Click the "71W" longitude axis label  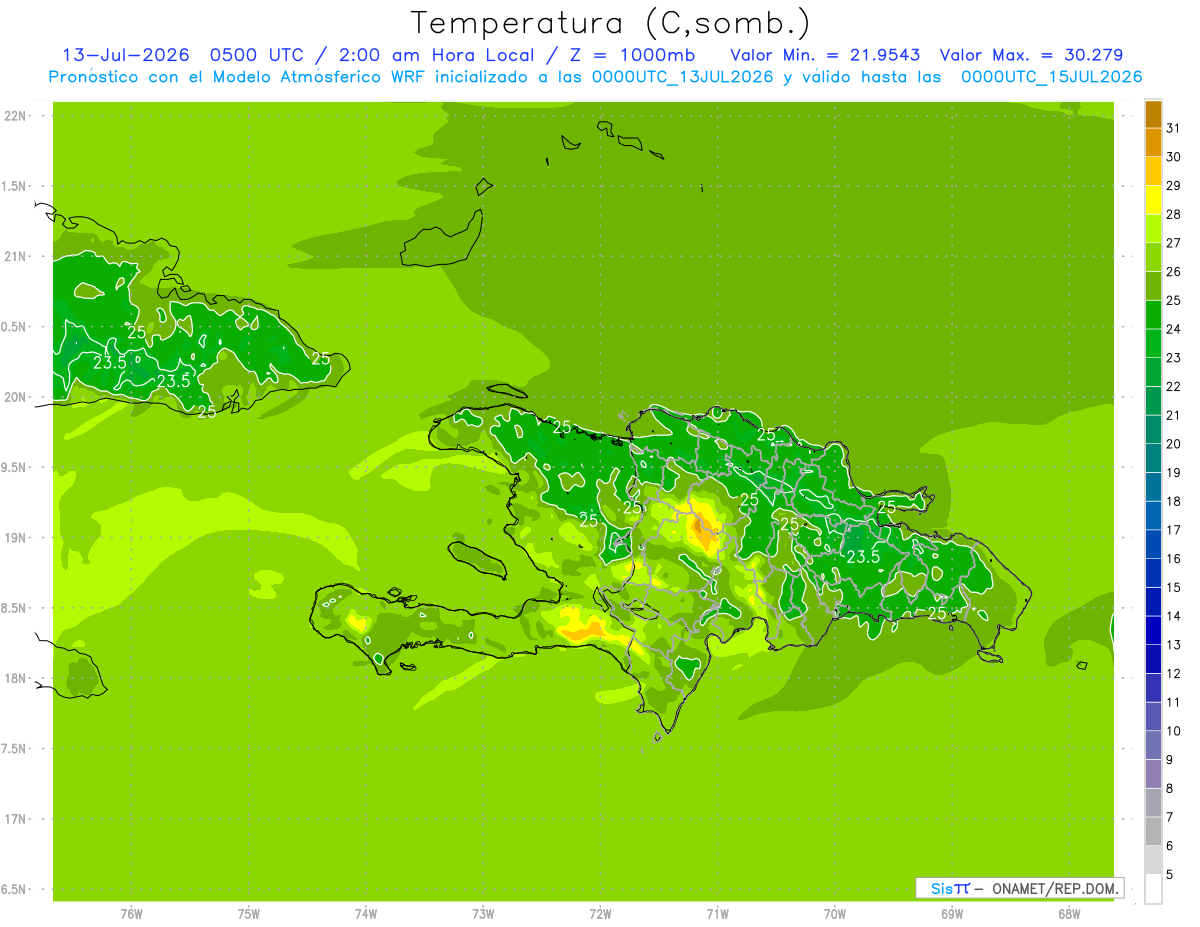[x=717, y=914]
